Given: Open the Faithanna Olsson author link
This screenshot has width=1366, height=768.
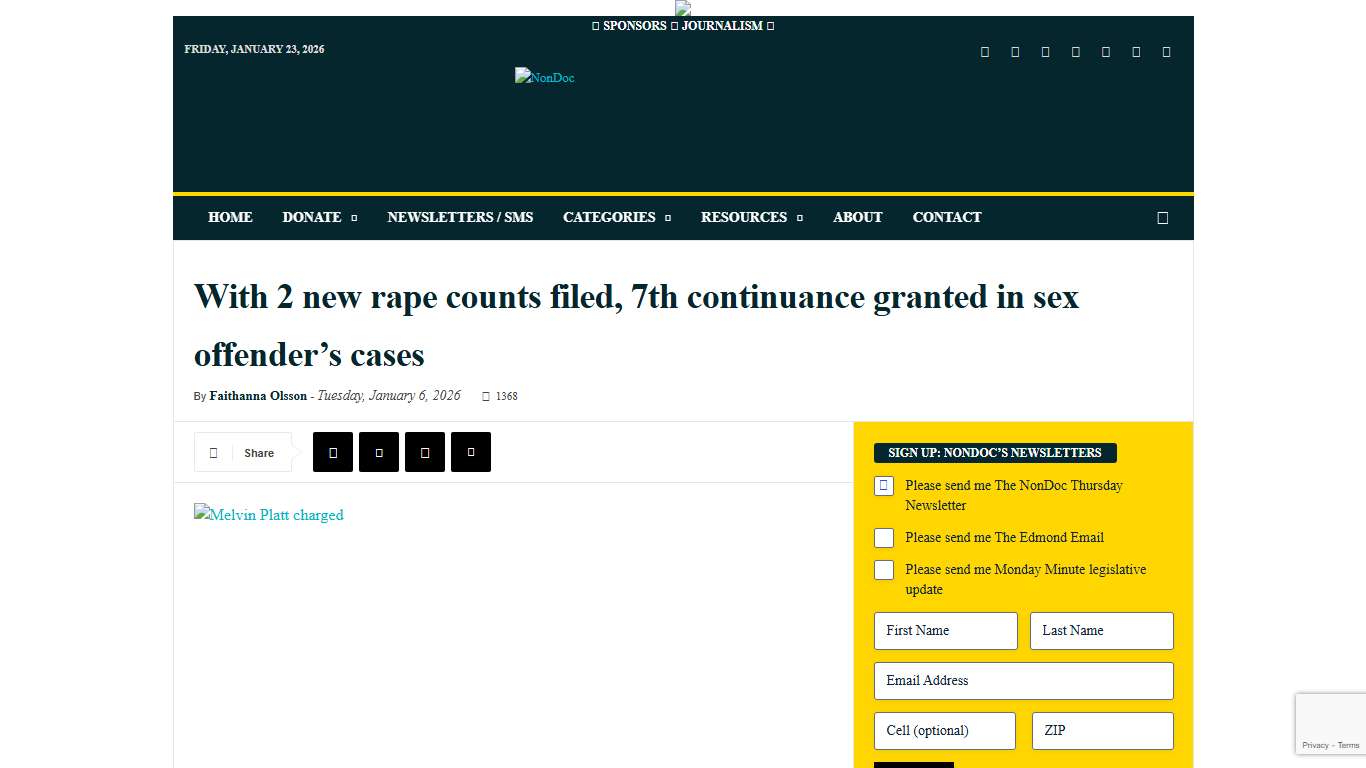Looking at the screenshot, I should [x=258, y=395].
